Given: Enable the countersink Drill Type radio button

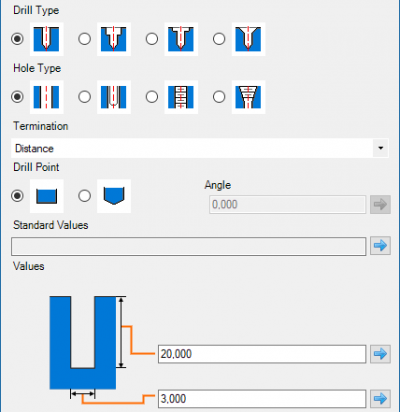Looking at the screenshot, I should pos(219,39).
